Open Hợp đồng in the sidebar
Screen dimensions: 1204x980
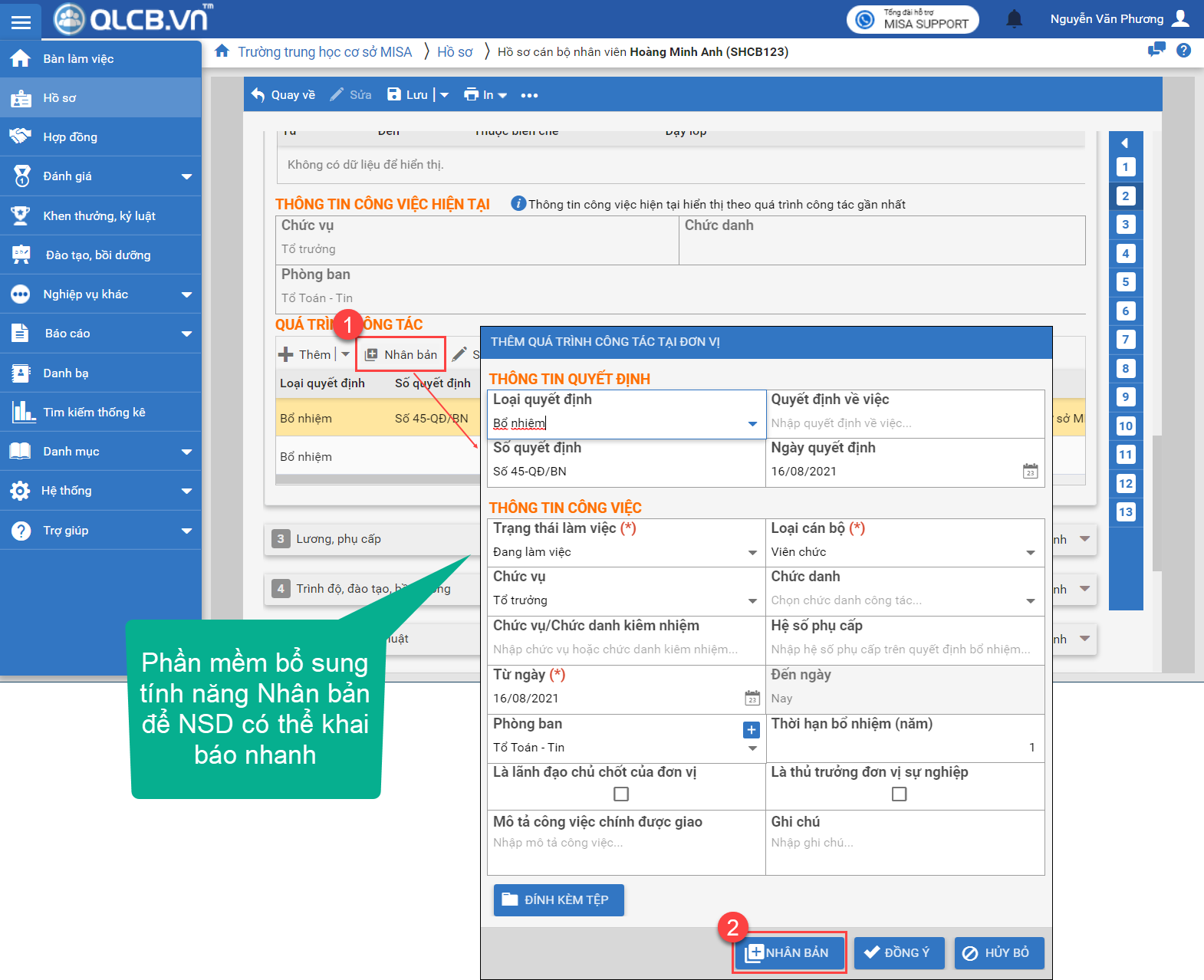[70, 137]
